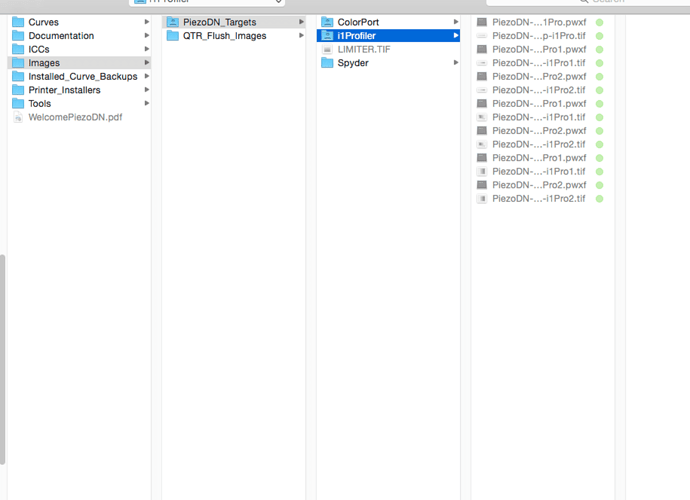
Task: Click the Spyder folder icon
Action: [327, 63]
